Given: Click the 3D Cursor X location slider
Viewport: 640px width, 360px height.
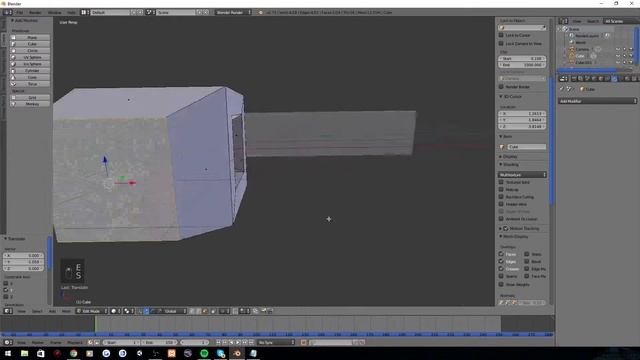Looking at the screenshot, I should point(522,113).
